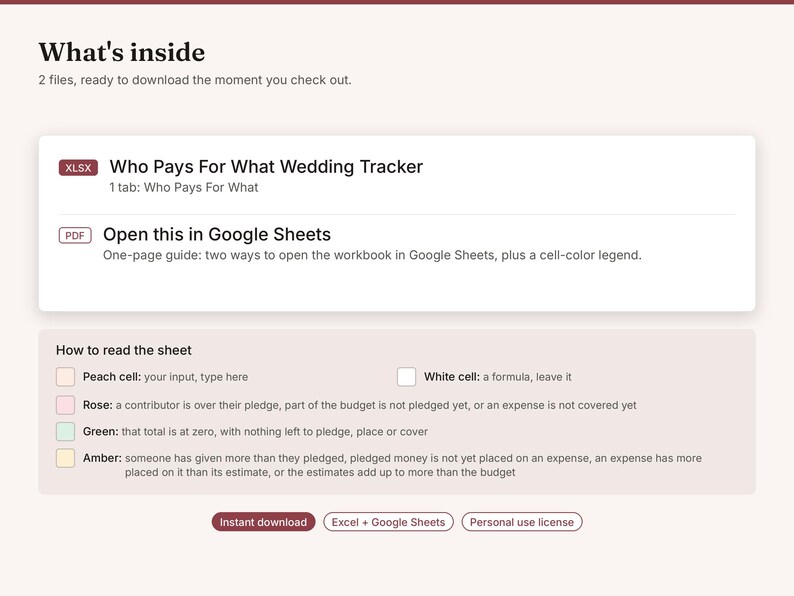794x596 pixels.
Task: Click '1 tab: Who Pays For What' text
Action: pos(184,187)
